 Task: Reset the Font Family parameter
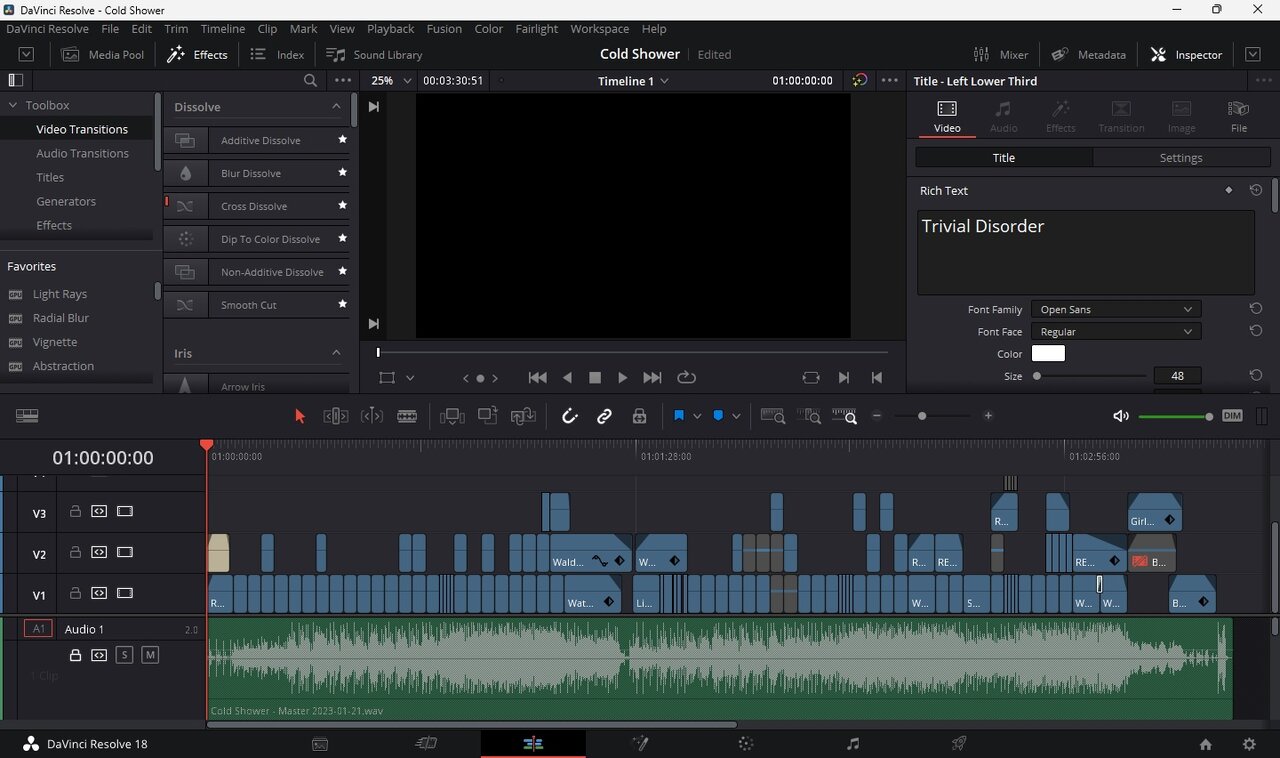pyautogui.click(x=1256, y=309)
